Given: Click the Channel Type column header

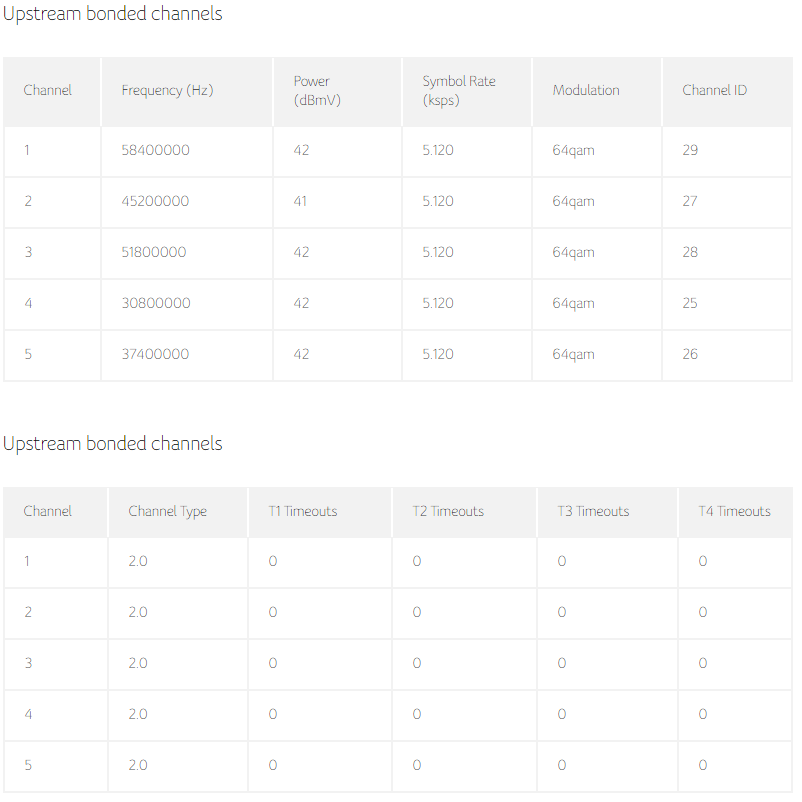Looking at the screenshot, I should (x=167, y=511).
